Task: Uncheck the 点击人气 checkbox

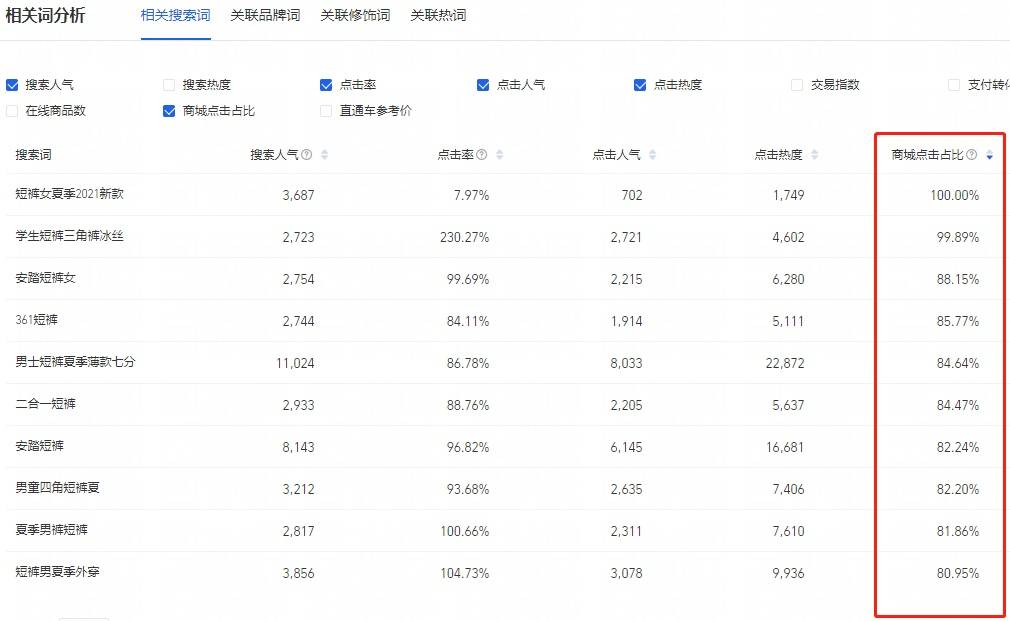Action: [483, 85]
